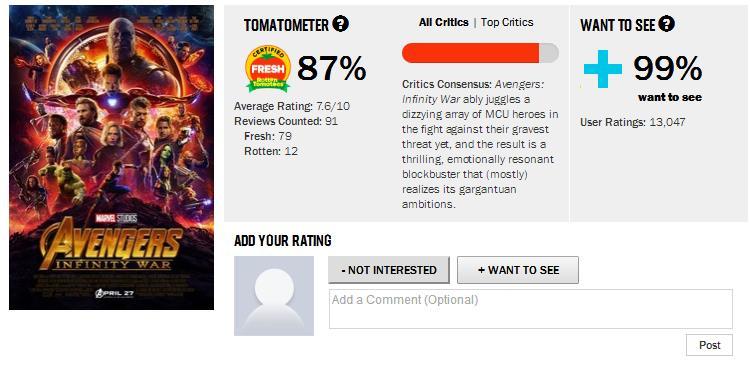Click the User Ratings 13,047 count
Screen dimensions: 750x377
click(x=633, y=122)
